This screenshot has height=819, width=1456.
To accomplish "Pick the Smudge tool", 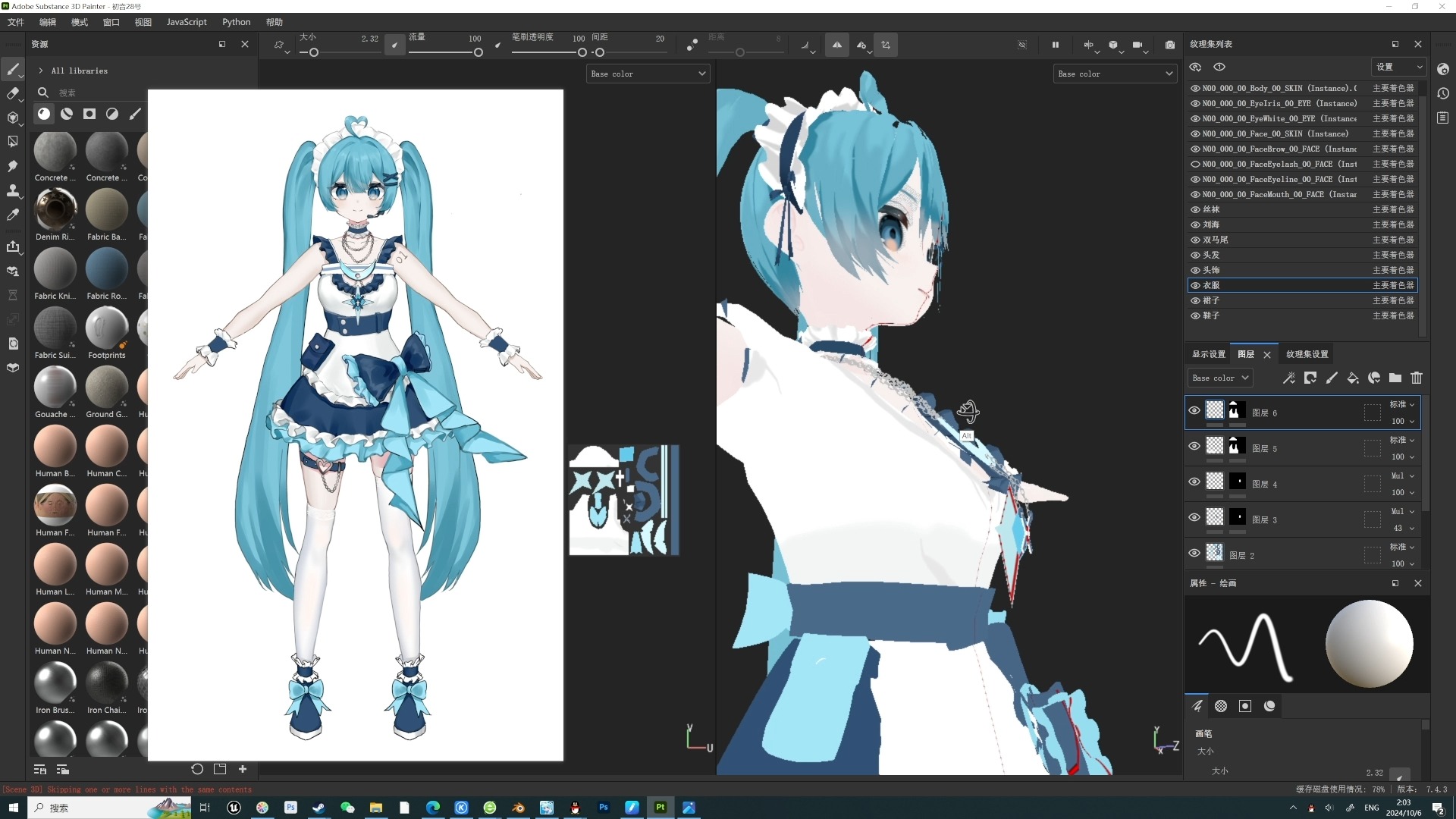I will point(13,166).
